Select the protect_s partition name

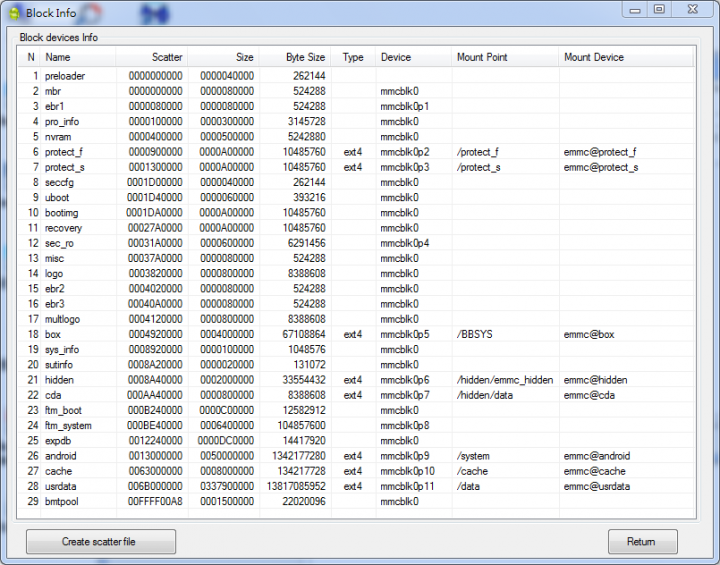coord(65,167)
